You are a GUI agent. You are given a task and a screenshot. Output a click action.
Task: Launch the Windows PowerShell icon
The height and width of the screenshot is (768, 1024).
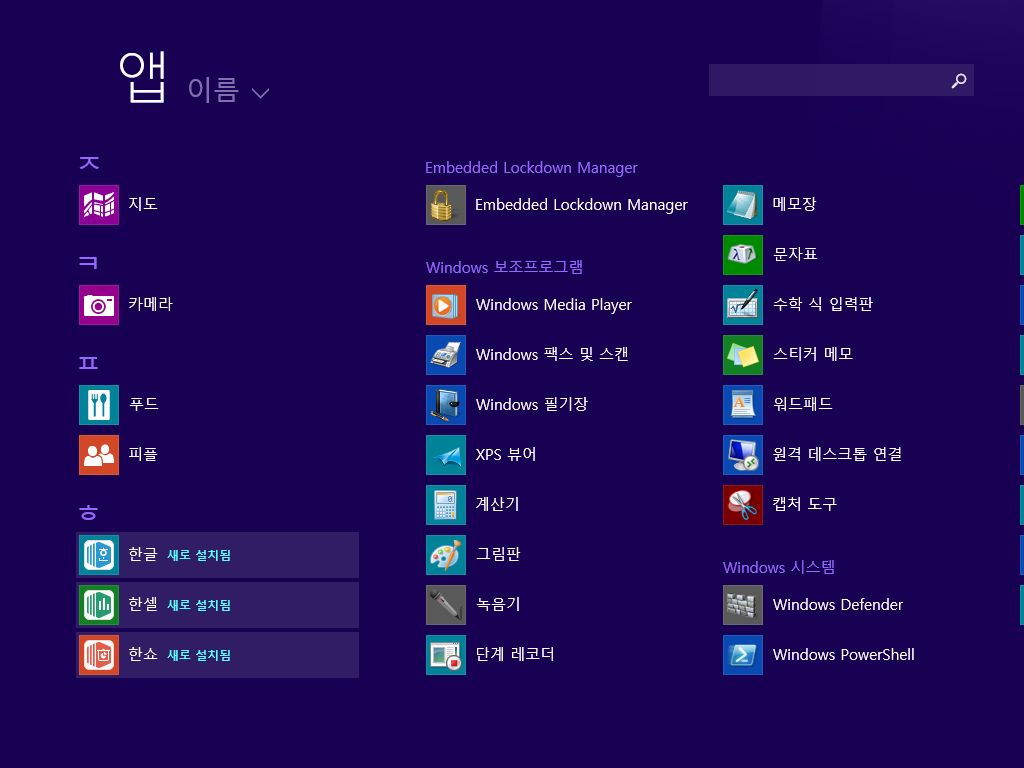click(743, 655)
